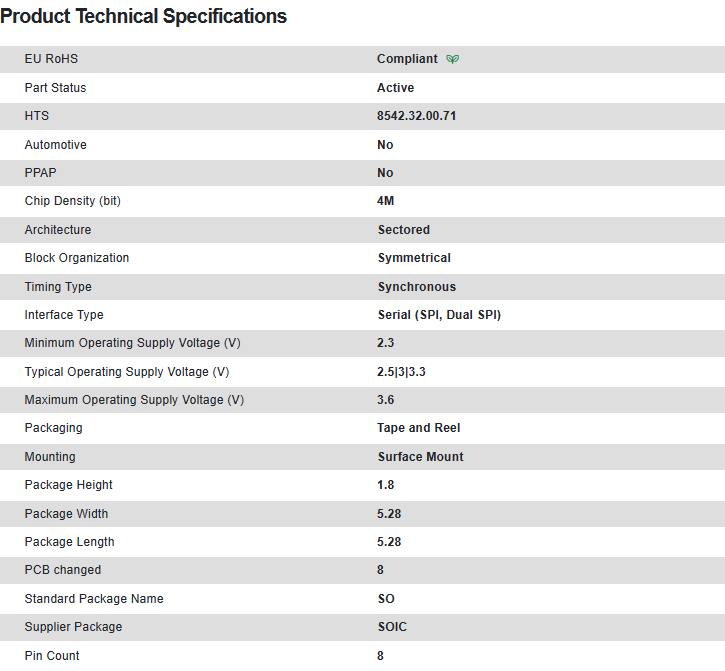Screen dimensions: 725x671
Task: Select the Standard Package Name value SO
Action: point(386,599)
